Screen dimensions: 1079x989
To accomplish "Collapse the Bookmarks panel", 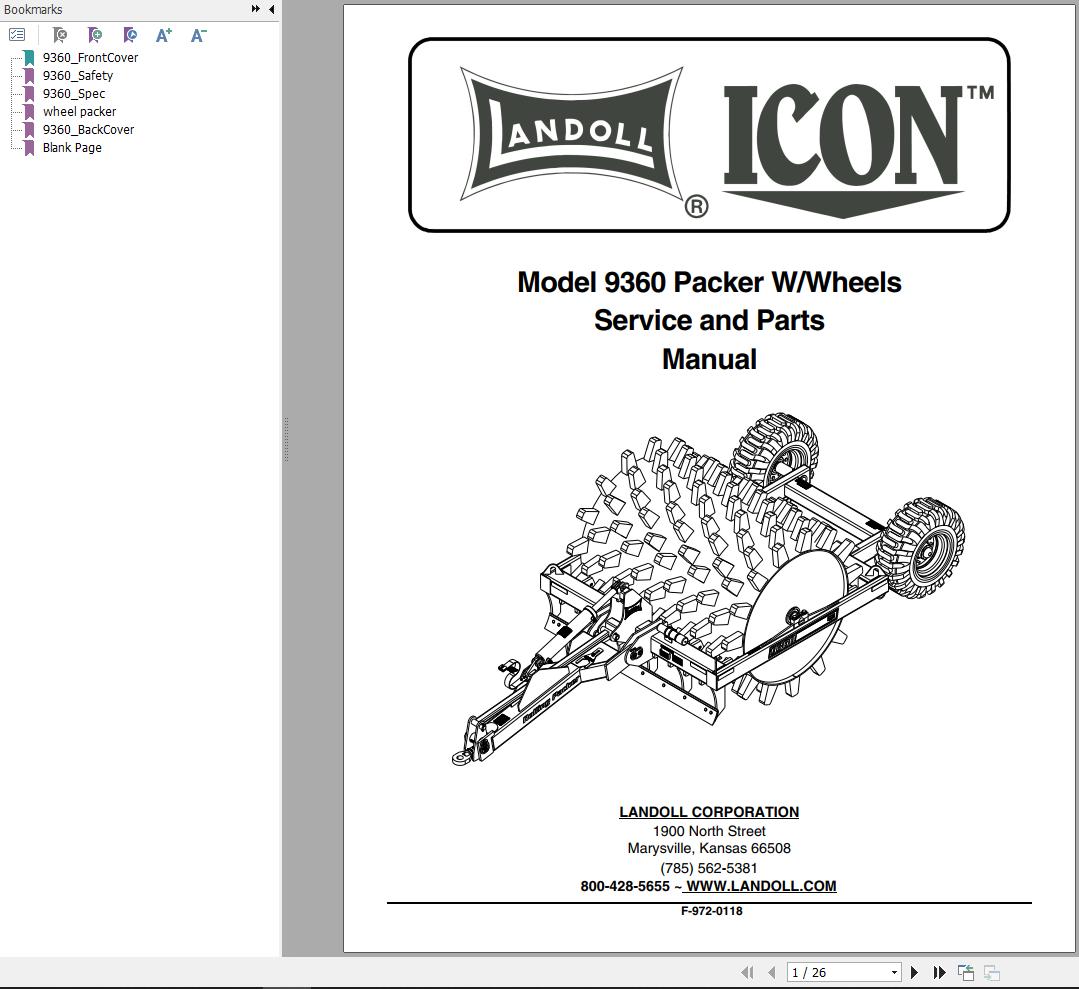I will (x=269, y=9).
